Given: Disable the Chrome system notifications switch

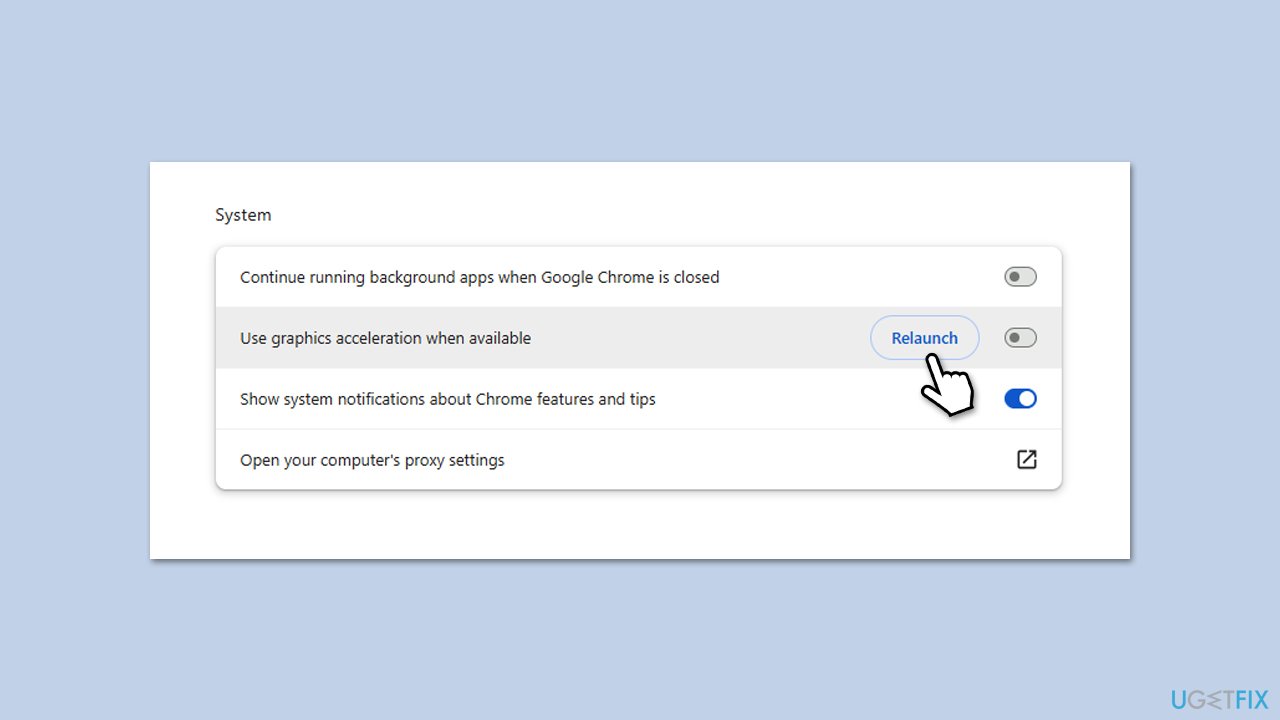Looking at the screenshot, I should [x=1020, y=399].
